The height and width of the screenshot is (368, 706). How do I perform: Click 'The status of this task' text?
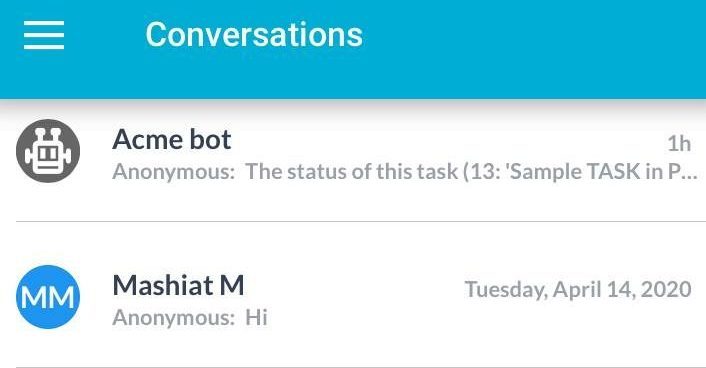tap(352, 172)
